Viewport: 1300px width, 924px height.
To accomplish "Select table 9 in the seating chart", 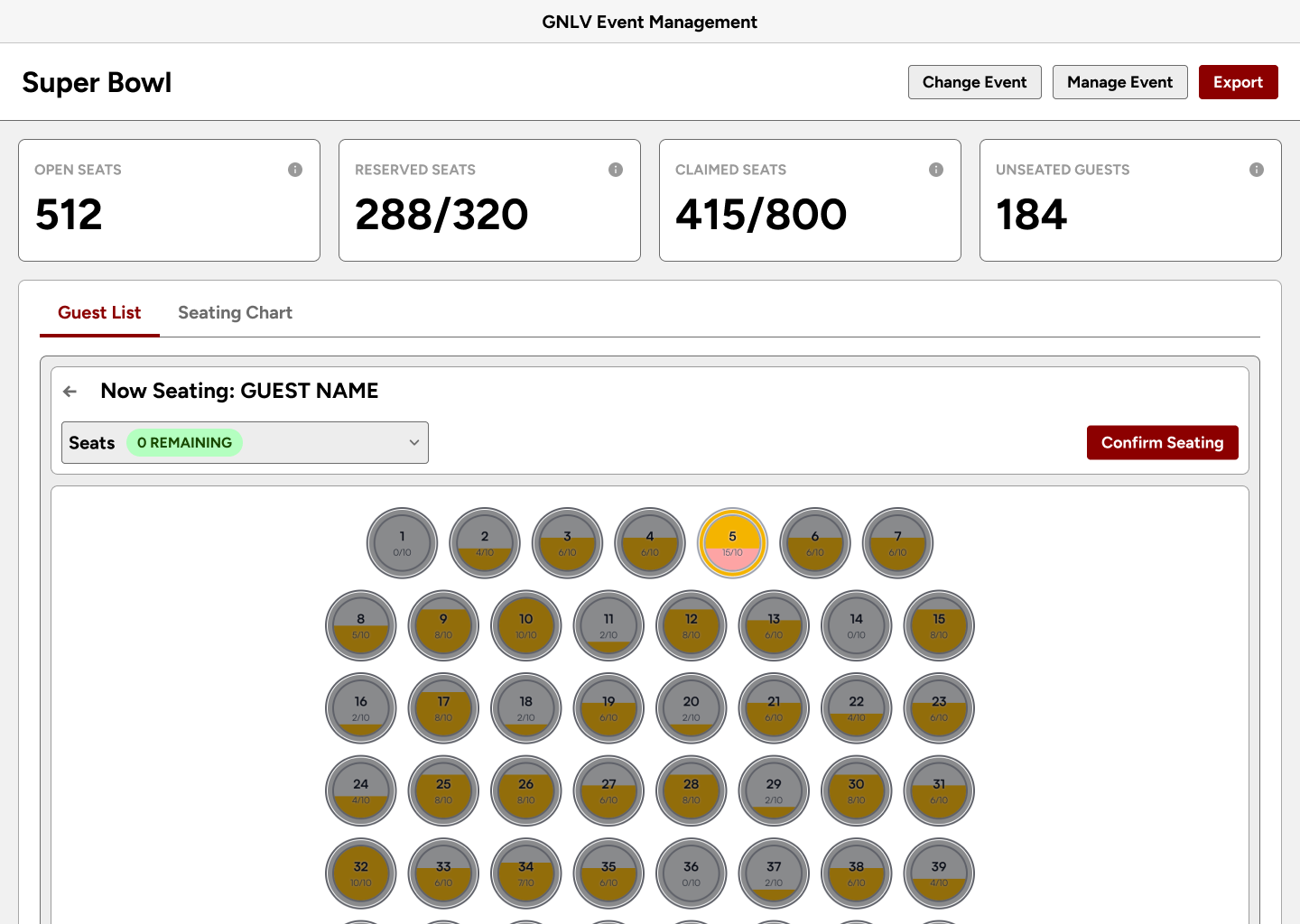I will [443, 626].
